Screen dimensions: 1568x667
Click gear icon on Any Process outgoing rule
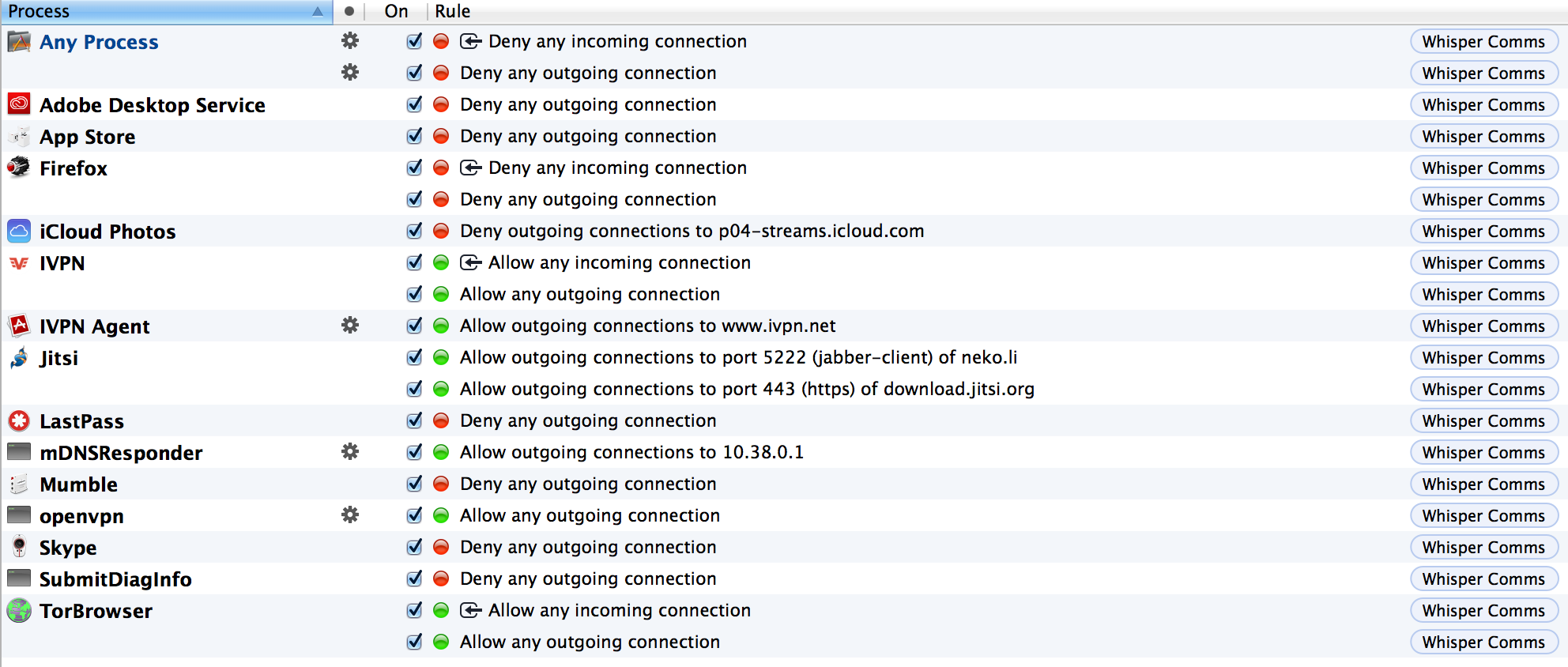coord(350,72)
